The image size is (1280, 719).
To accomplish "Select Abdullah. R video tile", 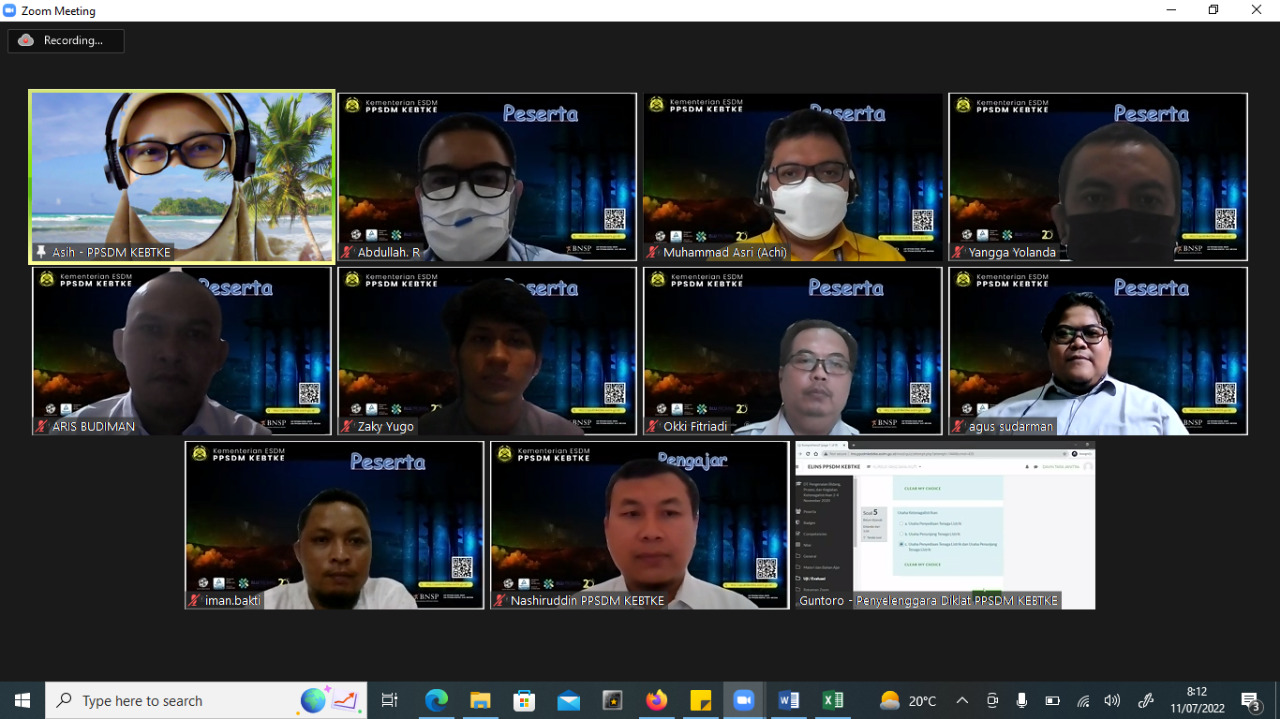I will coord(487,177).
